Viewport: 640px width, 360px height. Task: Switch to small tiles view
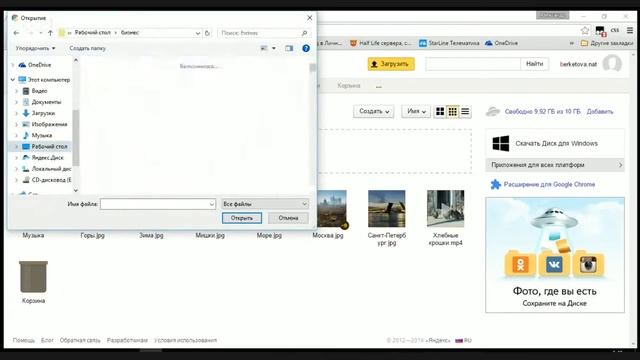453,111
